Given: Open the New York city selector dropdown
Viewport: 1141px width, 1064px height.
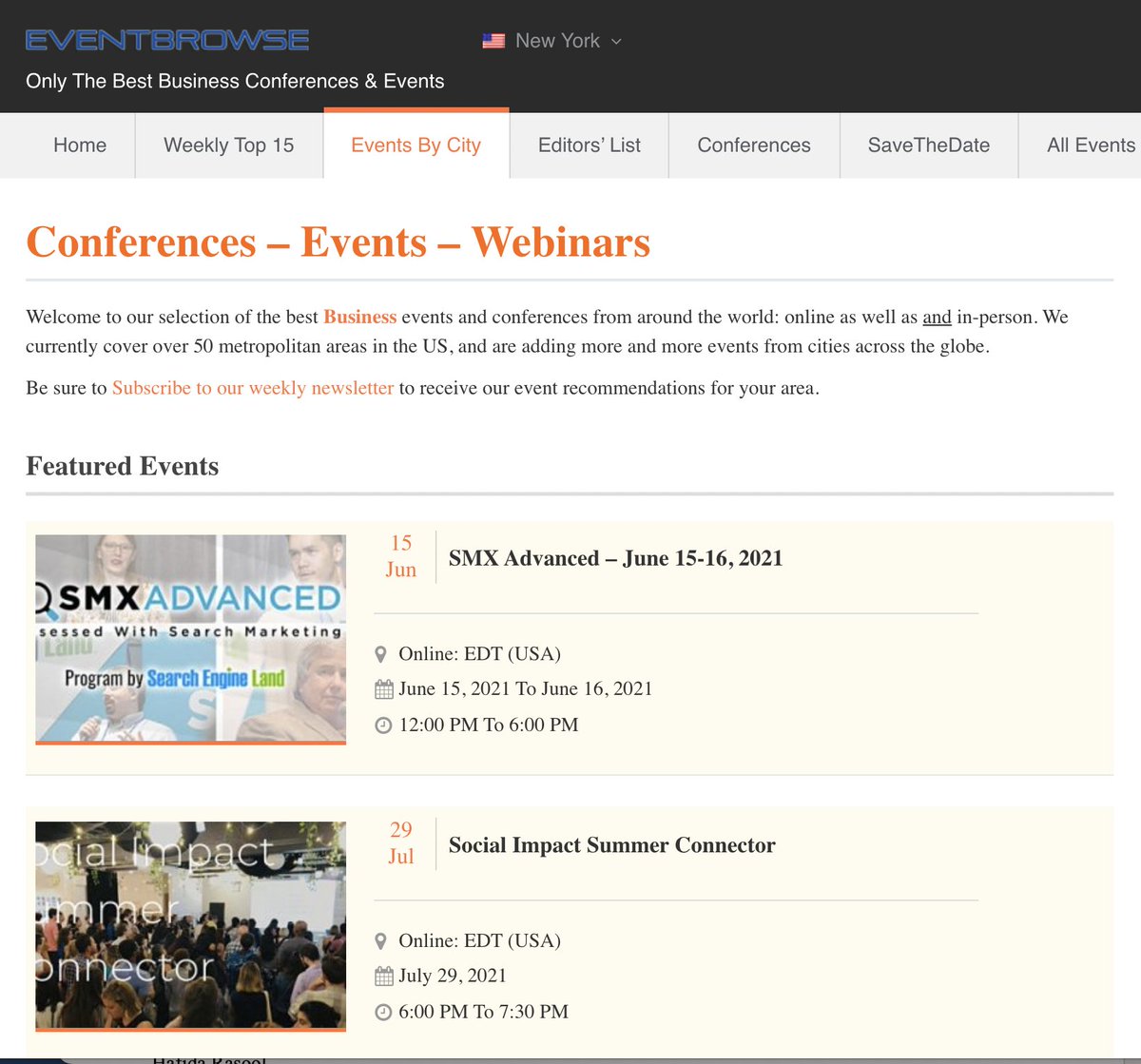Looking at the screenshot, I should [557, 40].
